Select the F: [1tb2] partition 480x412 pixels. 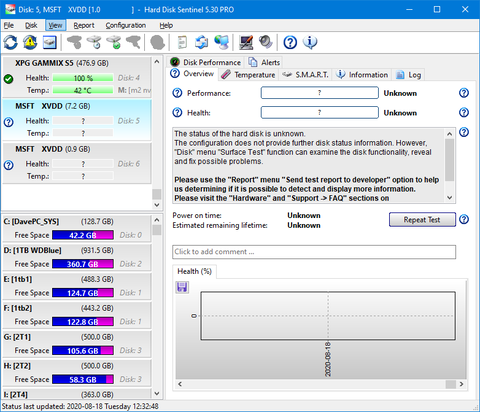point(77,315)
